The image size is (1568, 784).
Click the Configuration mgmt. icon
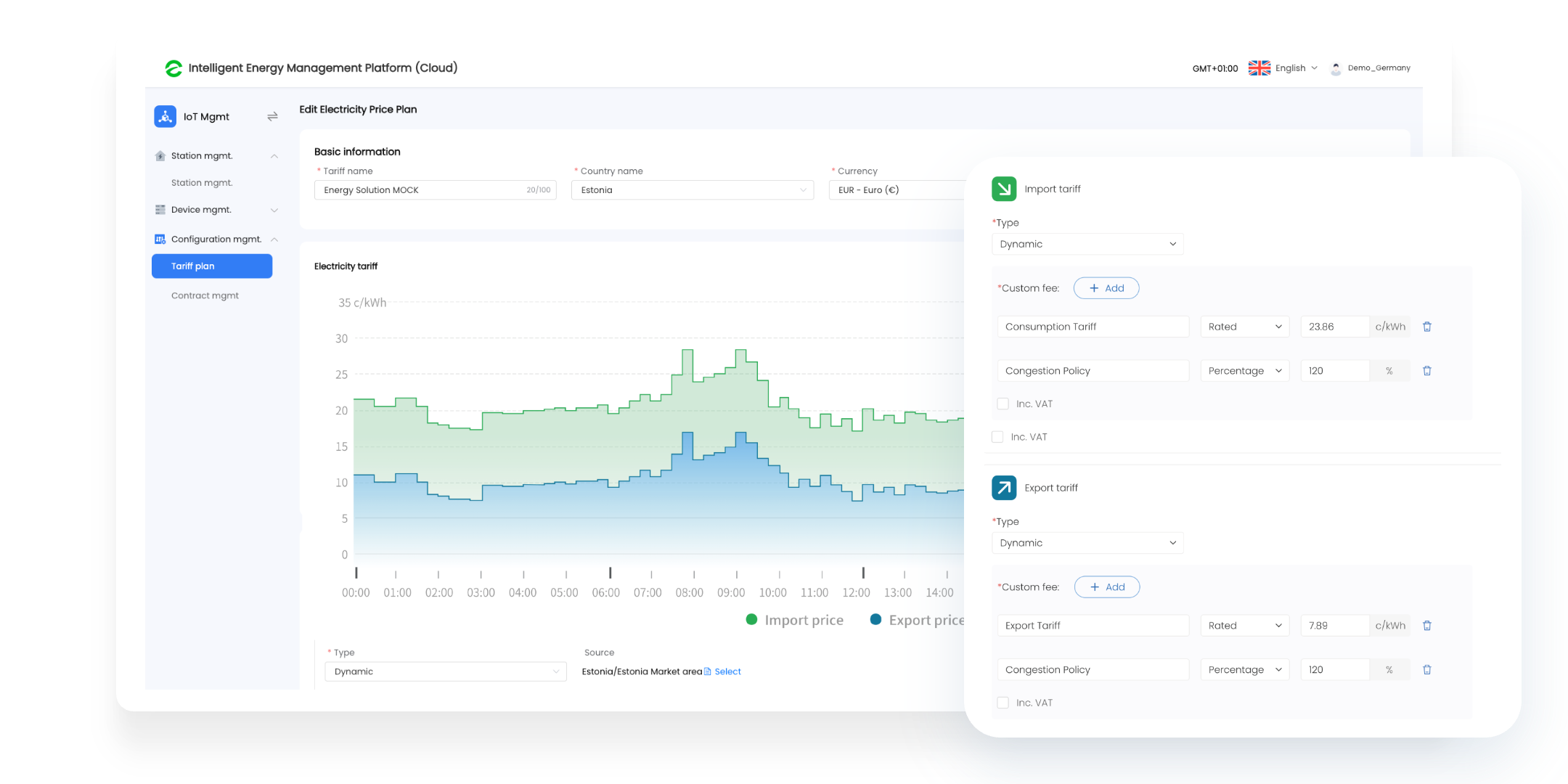[x=160, y=239]
